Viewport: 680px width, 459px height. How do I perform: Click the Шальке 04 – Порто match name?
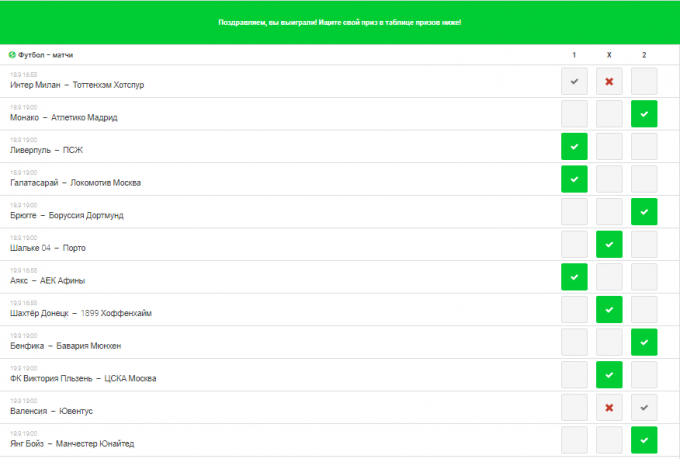48,248
